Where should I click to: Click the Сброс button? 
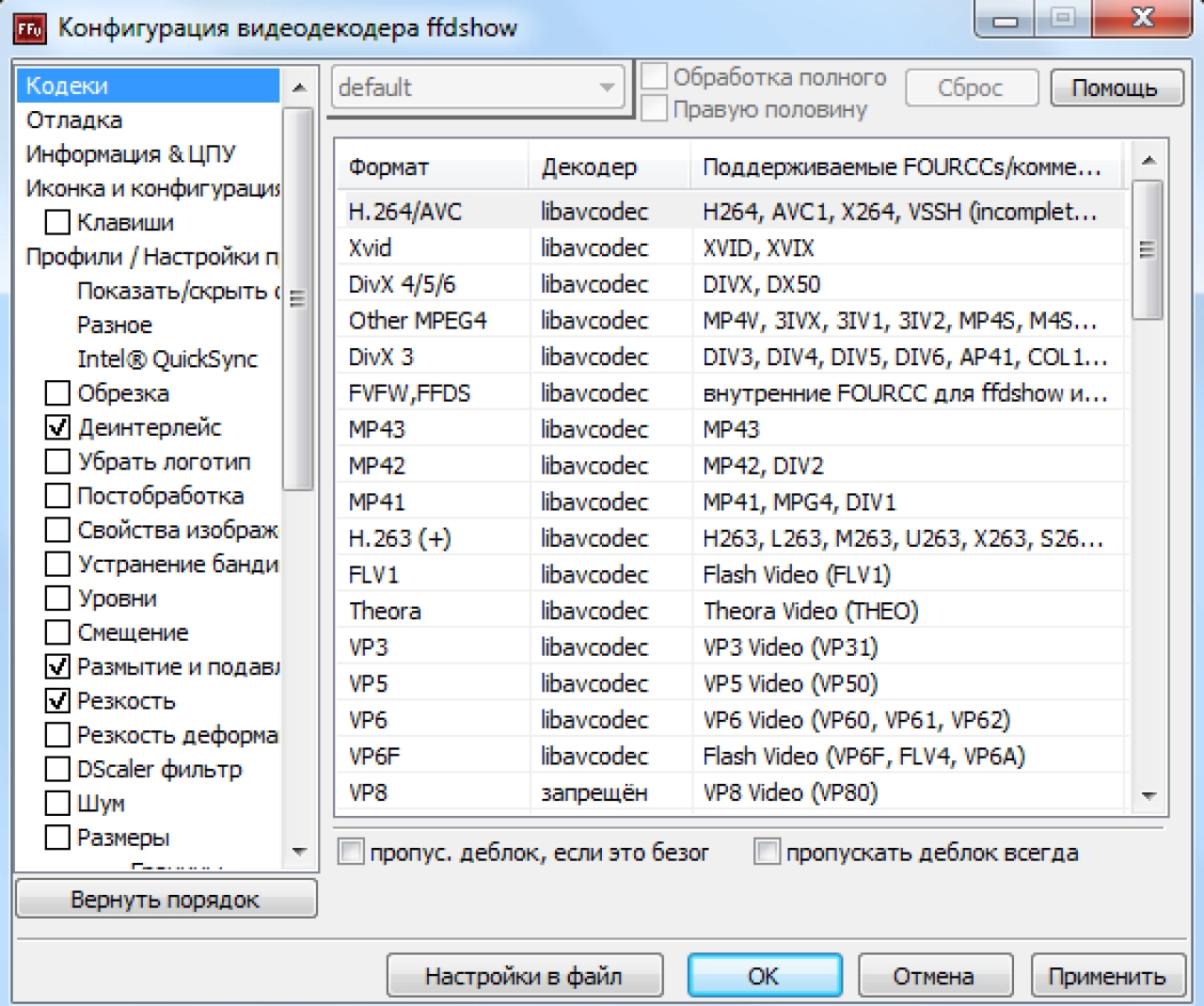[x=972, y=88]
